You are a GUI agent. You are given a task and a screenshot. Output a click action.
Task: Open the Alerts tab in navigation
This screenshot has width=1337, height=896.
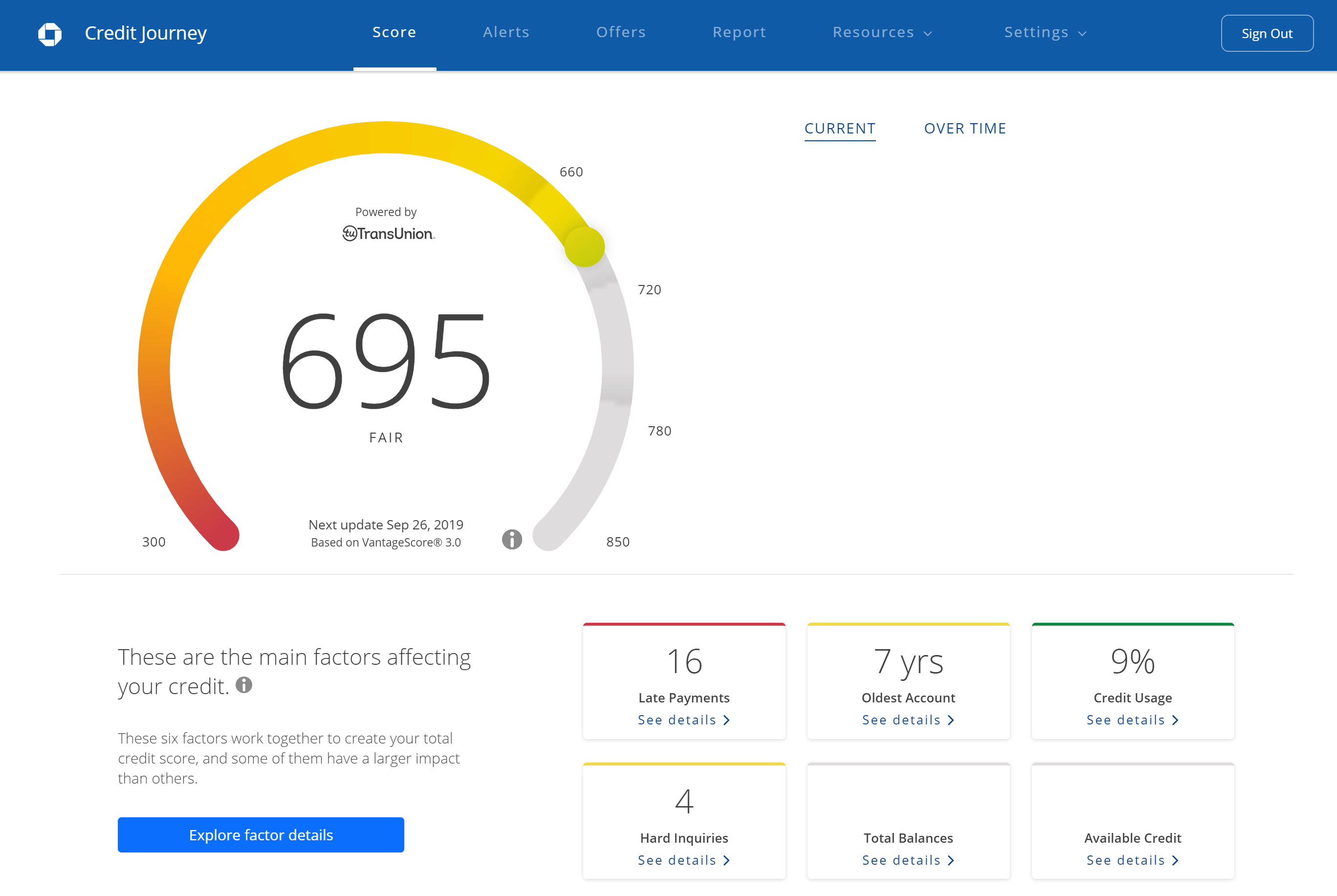[506, 33]
